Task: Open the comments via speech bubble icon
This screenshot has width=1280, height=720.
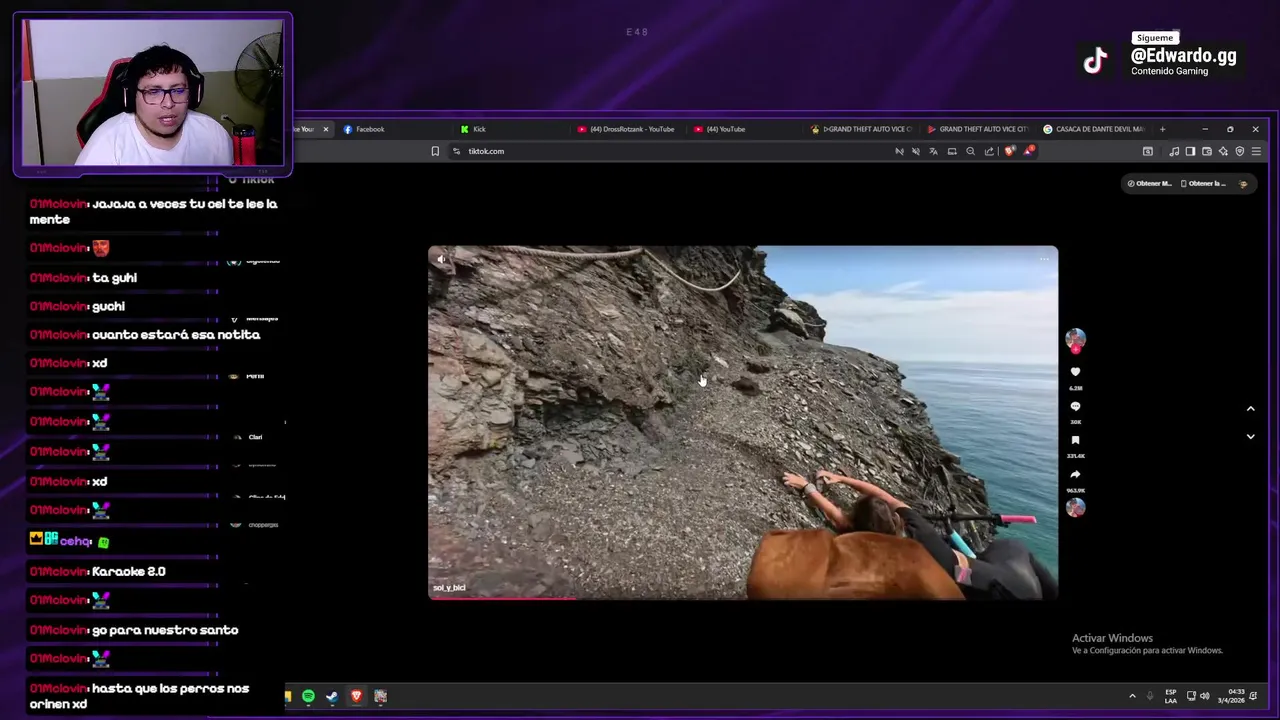Action: [x=1075, y=406]
